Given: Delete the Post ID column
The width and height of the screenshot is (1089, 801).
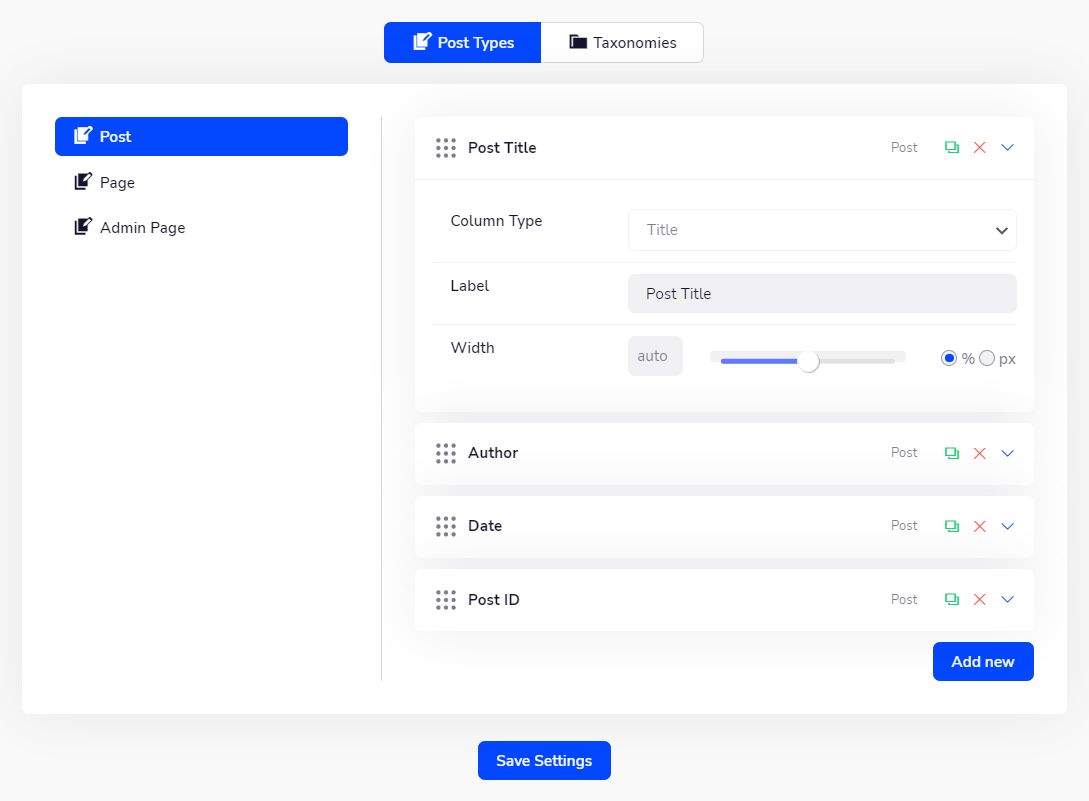Looking at the screenshot, I should (979, 600).
